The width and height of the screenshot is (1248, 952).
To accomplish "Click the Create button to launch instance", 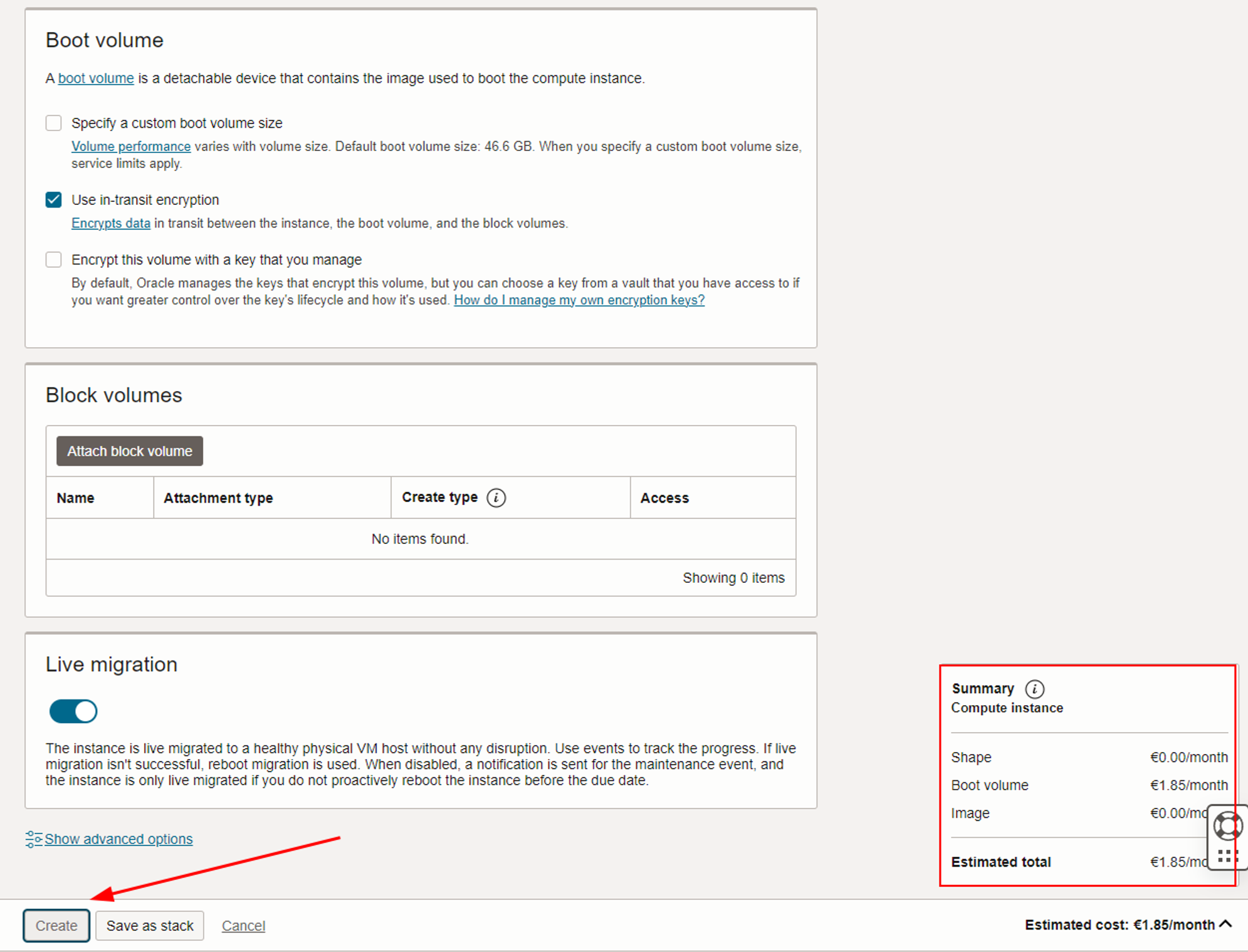I will [57, 925].
